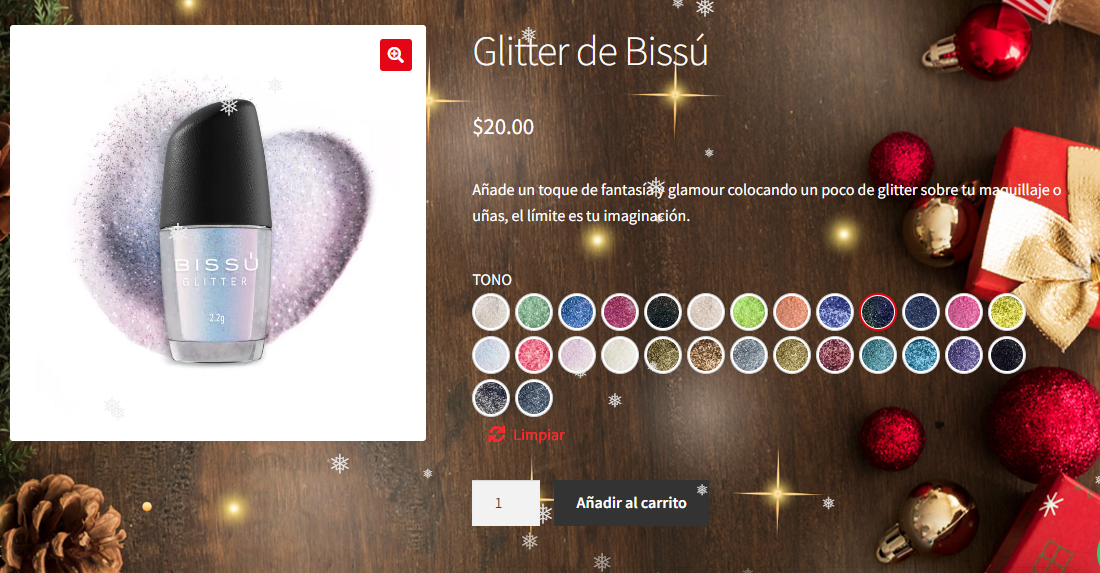The image size is (1100, 573).
Task: Select the mint green glitter swatch
Action: [534, 312]
